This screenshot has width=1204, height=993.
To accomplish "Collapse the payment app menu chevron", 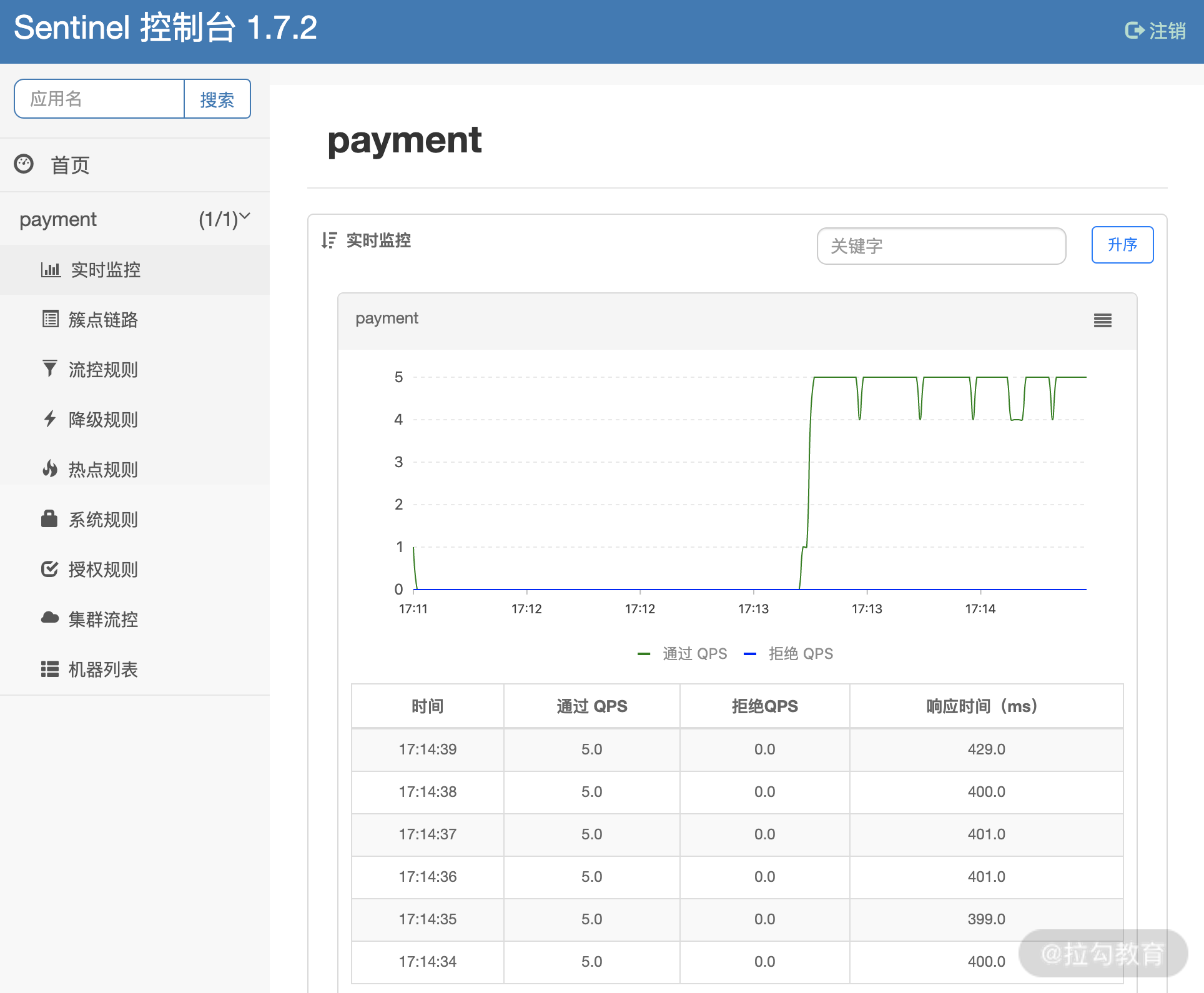I will (x=245, y=216).
